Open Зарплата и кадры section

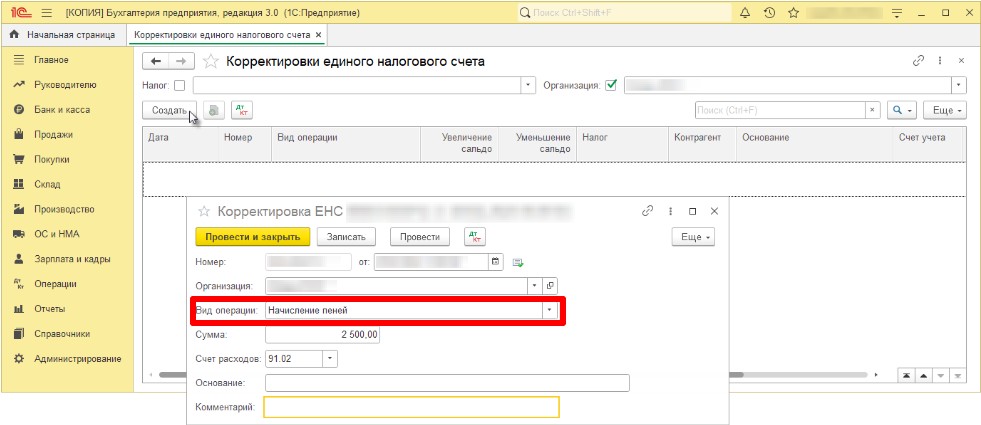[x=73, y=259]
